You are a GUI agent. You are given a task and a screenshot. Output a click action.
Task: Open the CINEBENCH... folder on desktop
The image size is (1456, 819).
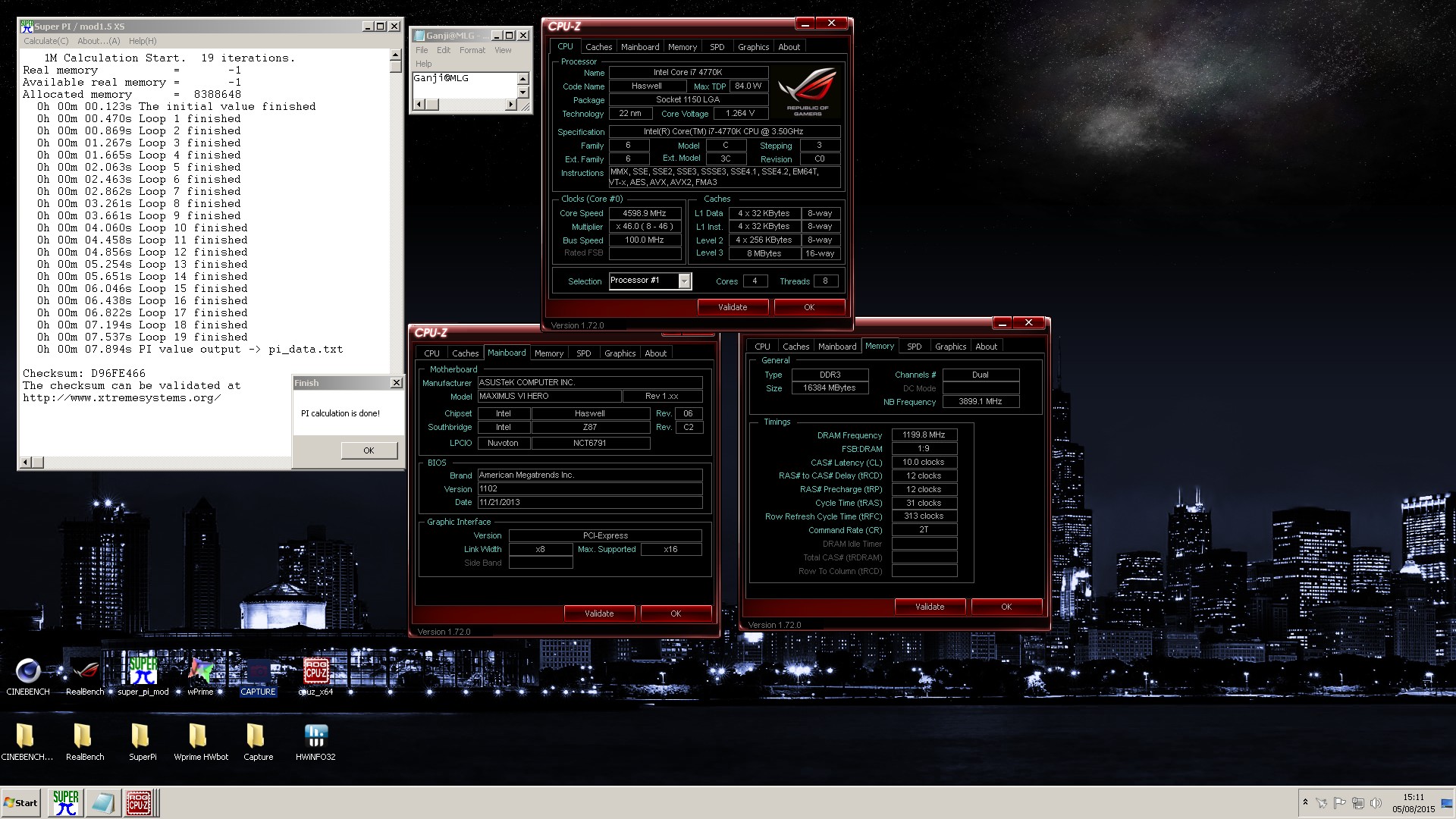pos(27,741)
